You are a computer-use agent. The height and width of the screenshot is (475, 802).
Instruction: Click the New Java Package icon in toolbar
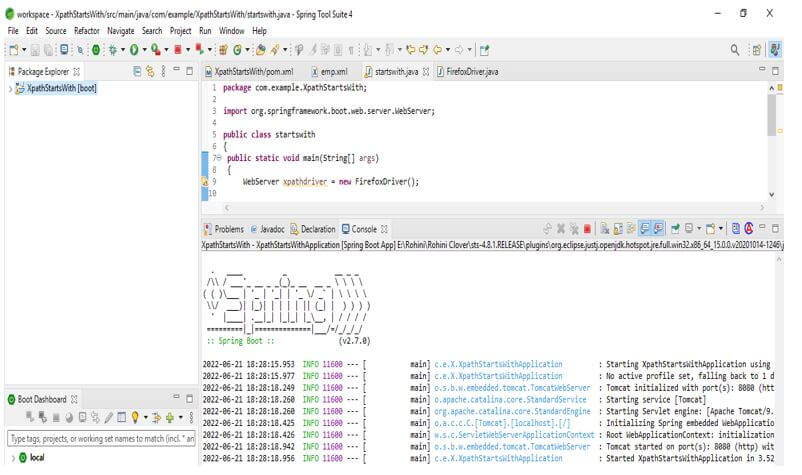pyautogui.click(x=223, y=50)
